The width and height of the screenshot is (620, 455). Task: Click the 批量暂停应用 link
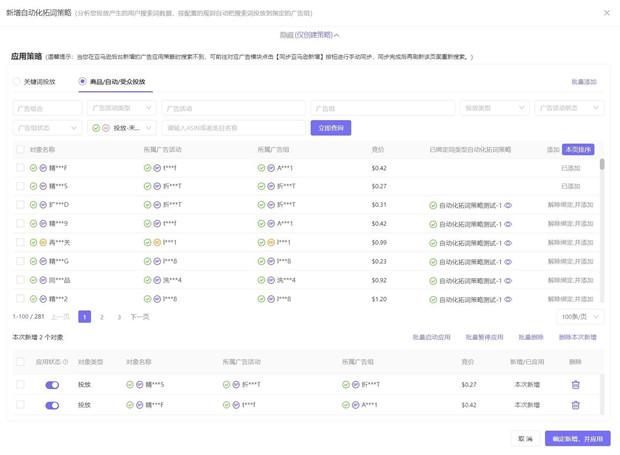[484, 337]
